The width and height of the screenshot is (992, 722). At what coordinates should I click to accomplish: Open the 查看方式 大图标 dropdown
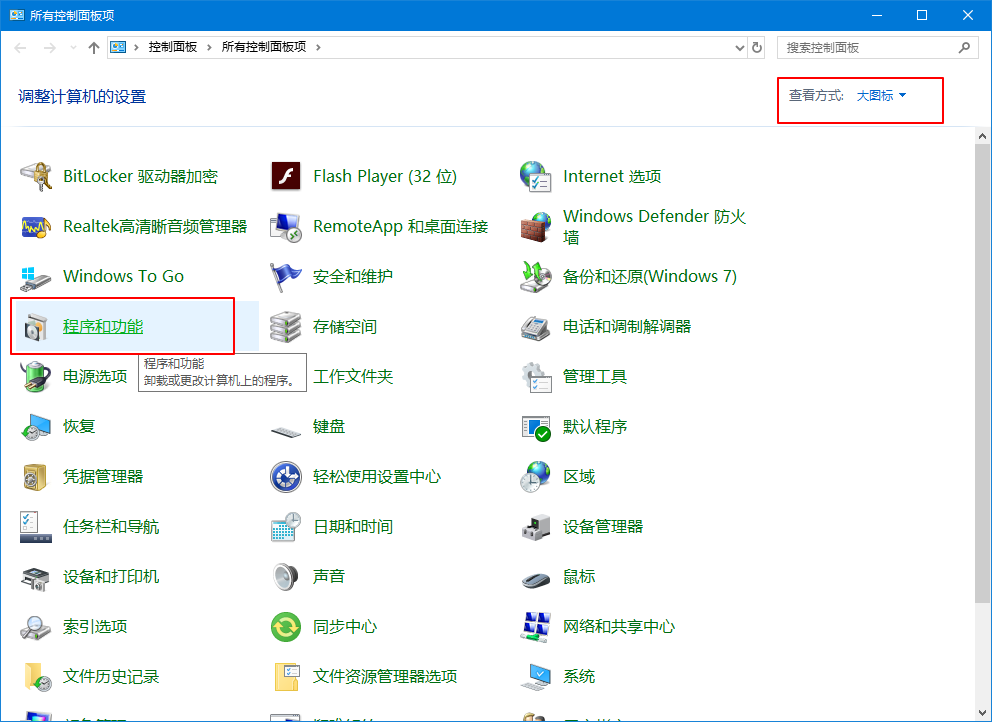tap(881, 96)
